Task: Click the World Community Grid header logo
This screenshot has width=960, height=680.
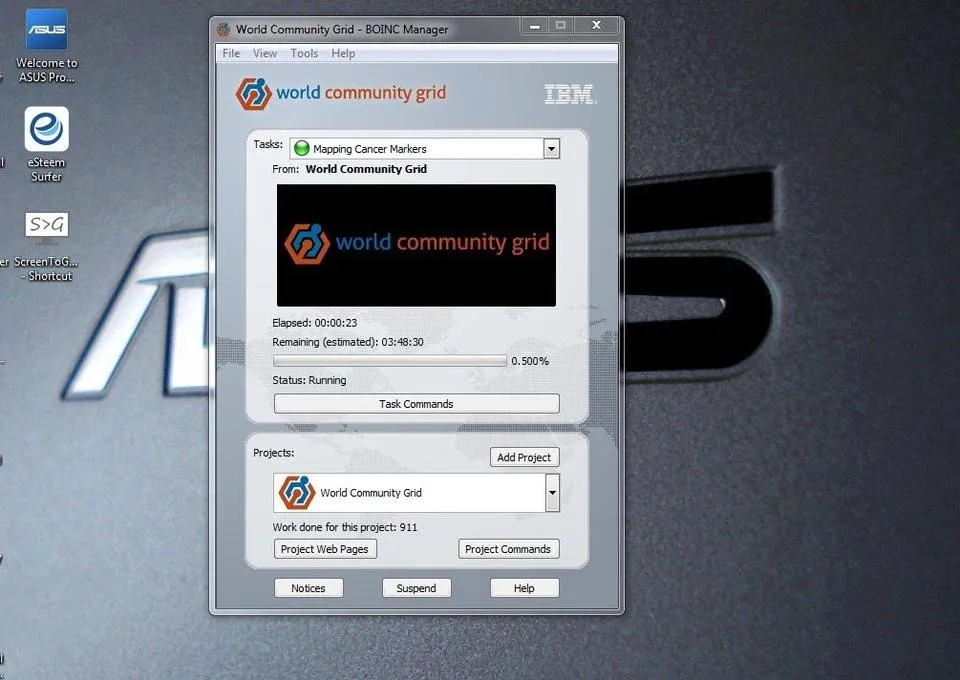Action: (x=341, y=93)
